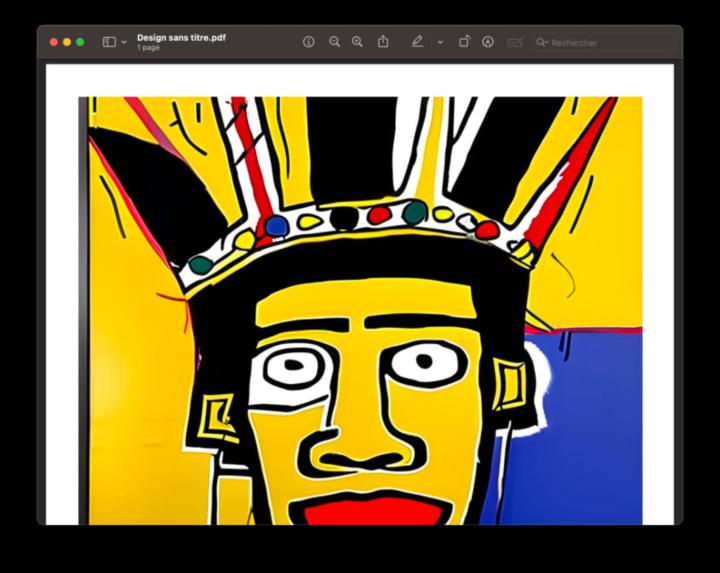Focus the Rechercher search field
The image size is (720, 573).
[604, 43]
